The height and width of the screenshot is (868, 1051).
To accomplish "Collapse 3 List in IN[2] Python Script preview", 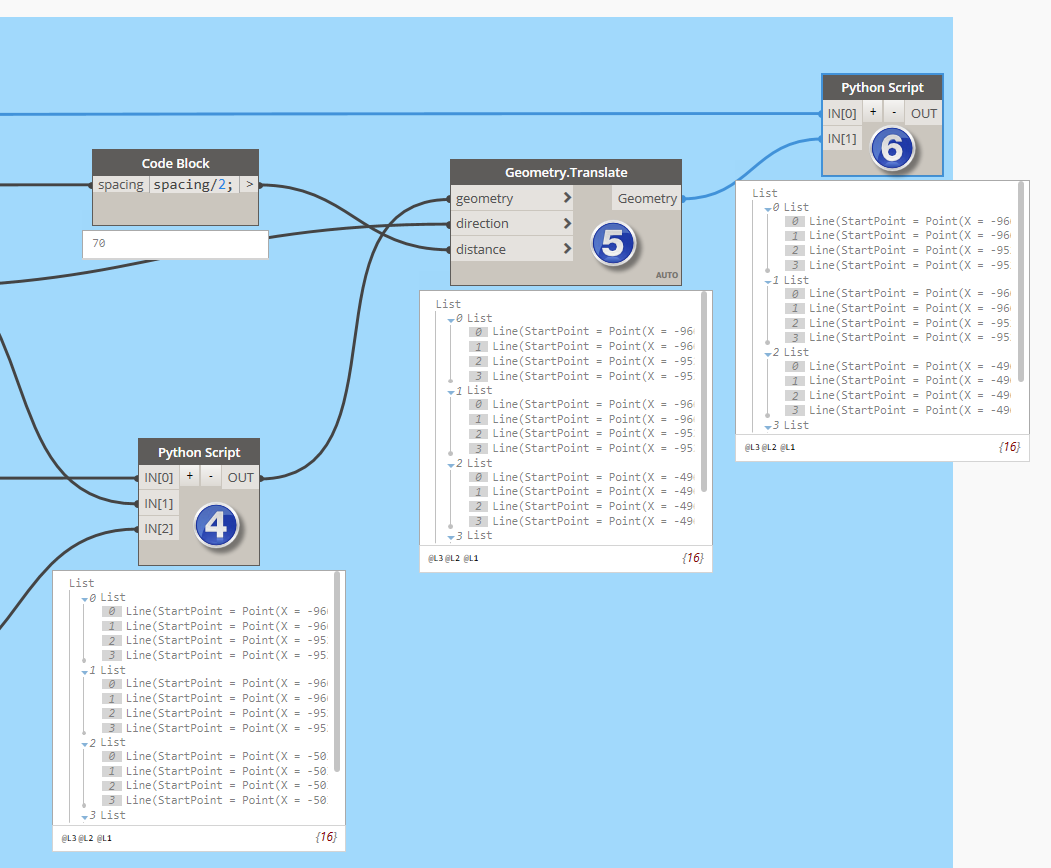I will (x=84, y=817).
